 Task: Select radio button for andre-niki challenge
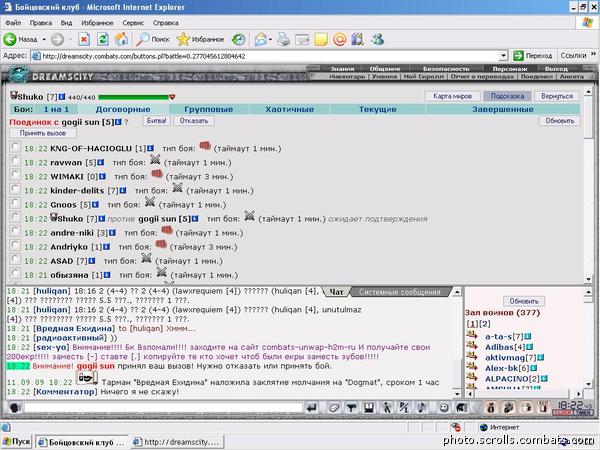[x=15, y=231]
